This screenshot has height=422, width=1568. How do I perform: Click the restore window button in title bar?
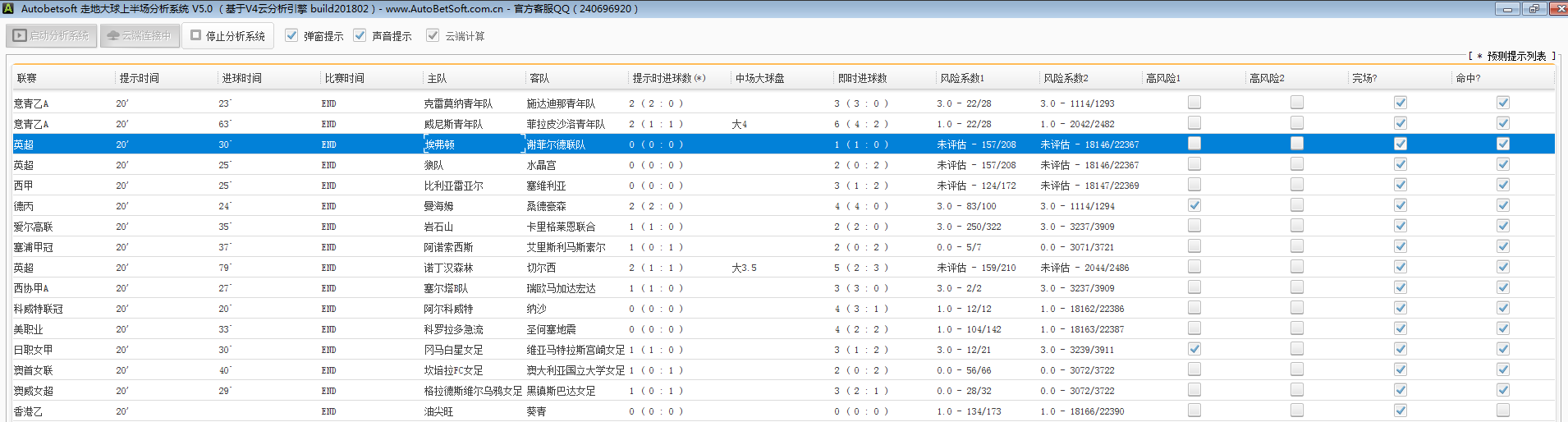coord(1533,9)
